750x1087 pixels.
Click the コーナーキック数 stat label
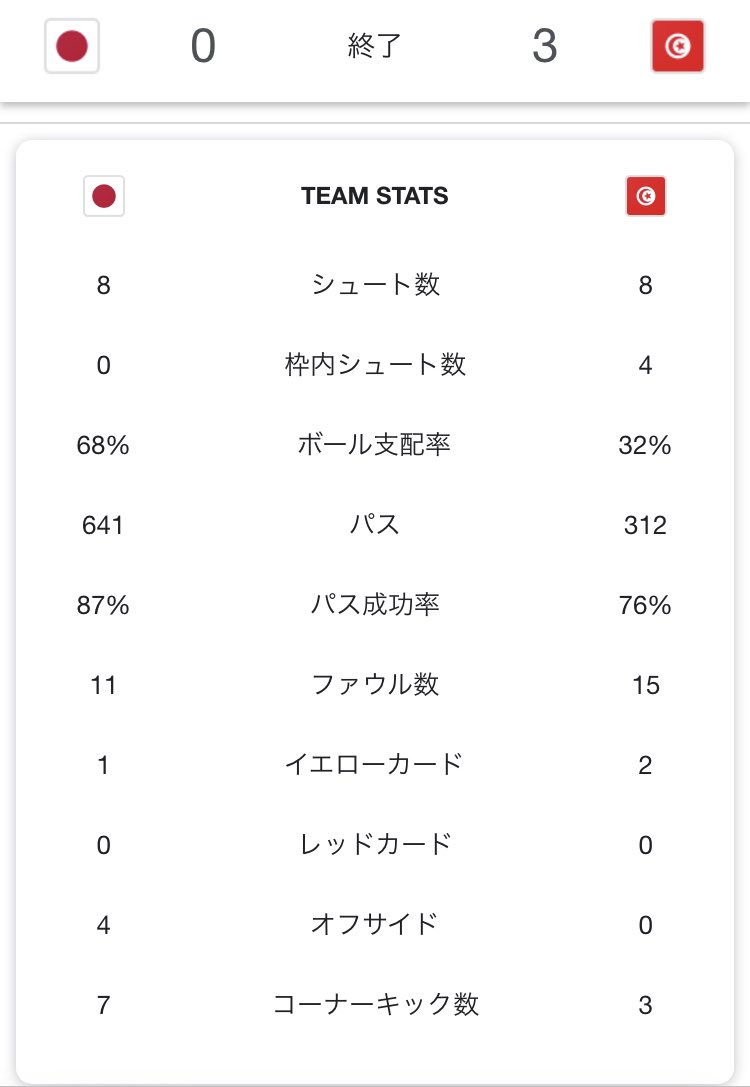(375, 1005)
